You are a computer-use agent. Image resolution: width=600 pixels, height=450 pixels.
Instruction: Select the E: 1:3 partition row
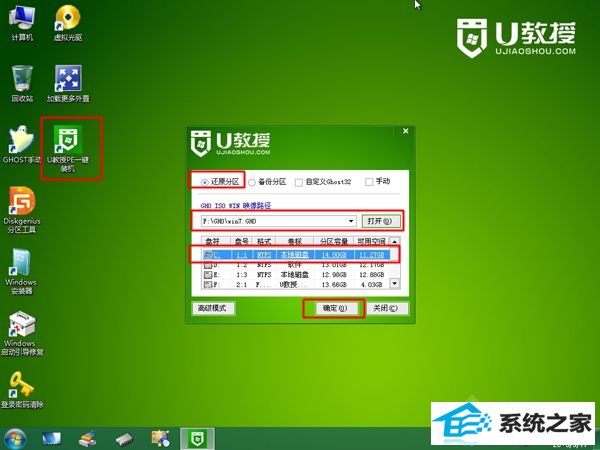pyautogui.click(x=296, y=275)
